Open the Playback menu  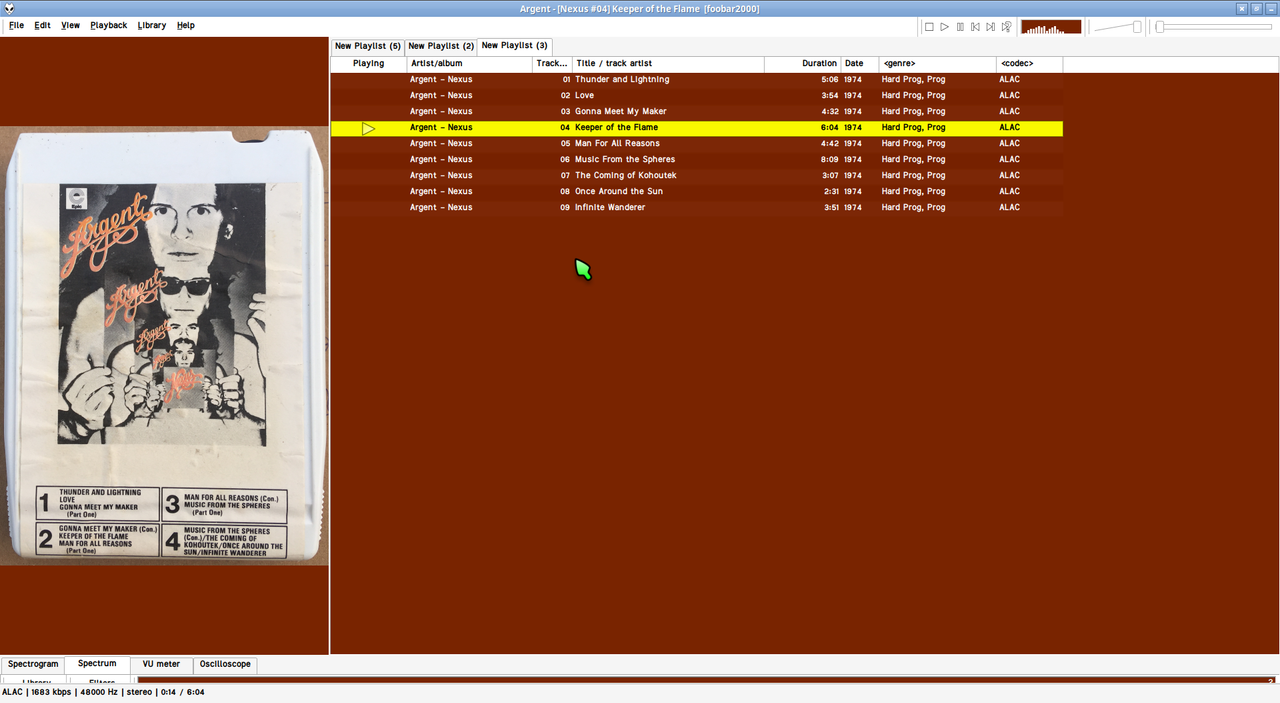point(108,25)
